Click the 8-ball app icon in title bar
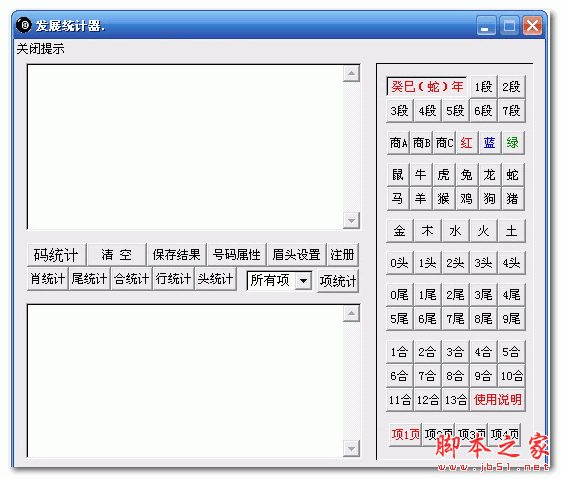561x478 pixels. pos(24,25)
